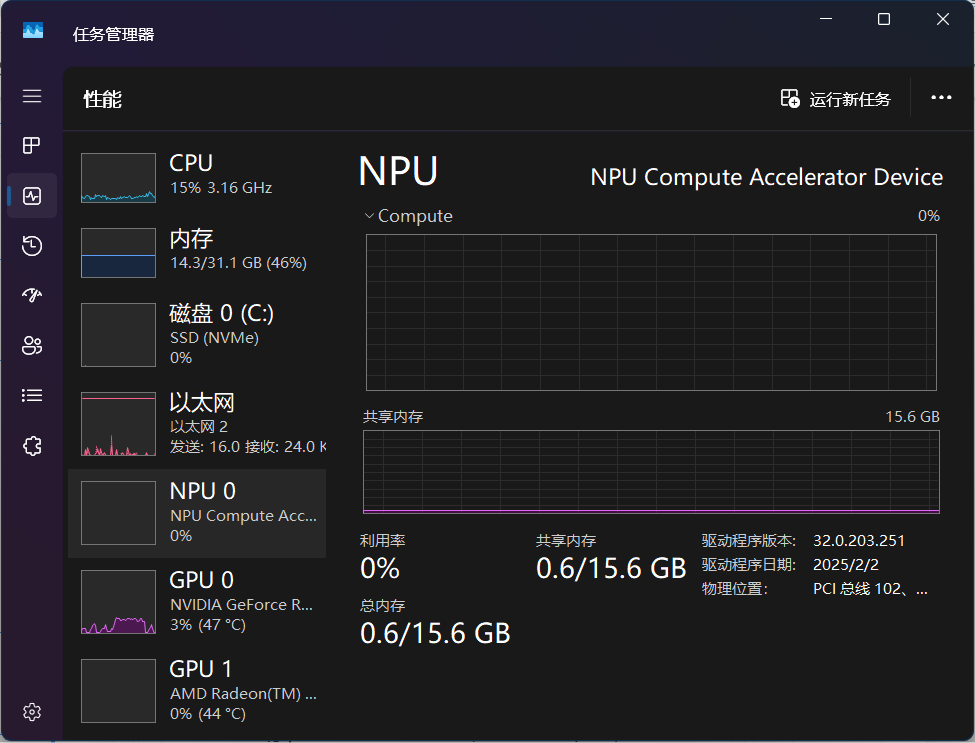The height and width of the screenshot is (743, 975).
Task: Open the hamburger navigation menu
Action: pyautogui.click(x=32, y=96)
